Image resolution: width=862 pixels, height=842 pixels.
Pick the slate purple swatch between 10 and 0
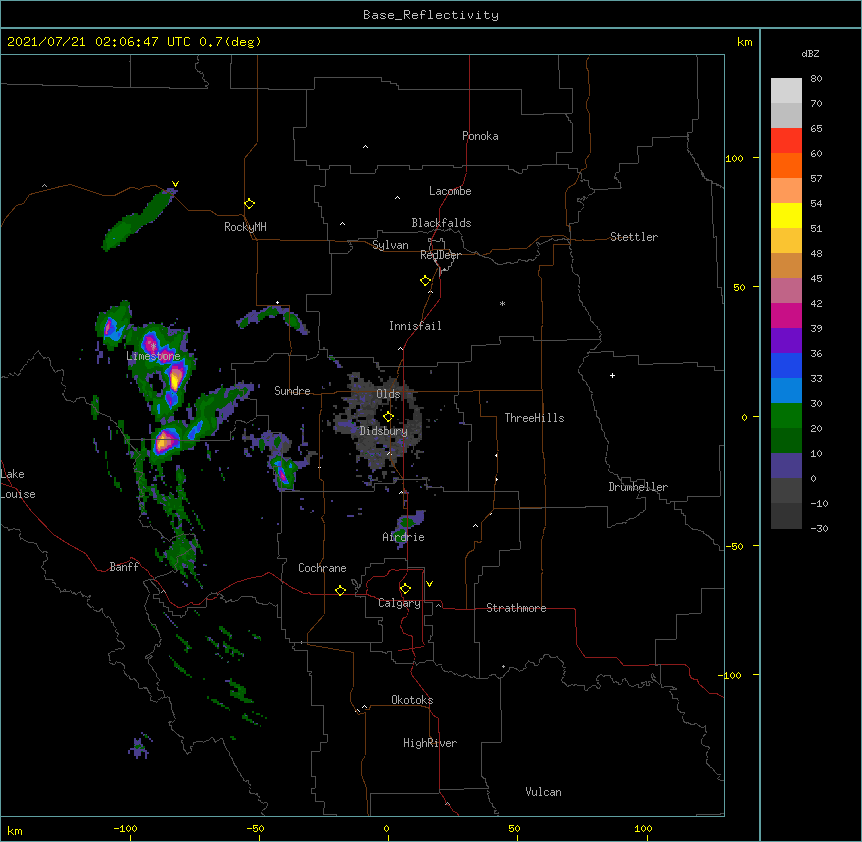click(x=786, y=466)
